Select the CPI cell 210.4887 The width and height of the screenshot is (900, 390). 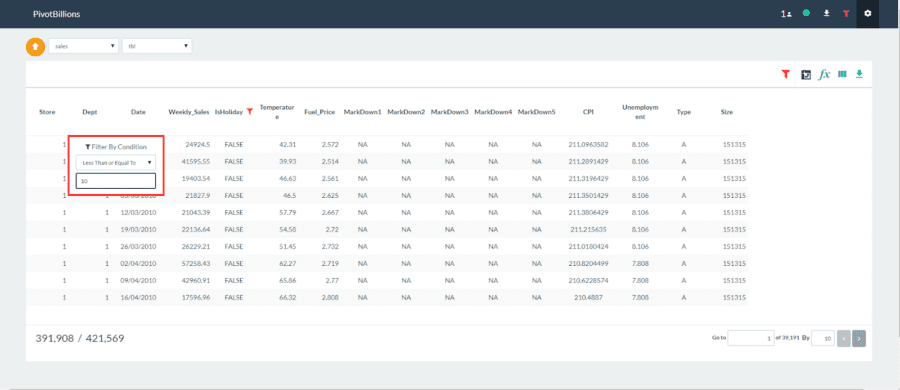coord(588,298)
